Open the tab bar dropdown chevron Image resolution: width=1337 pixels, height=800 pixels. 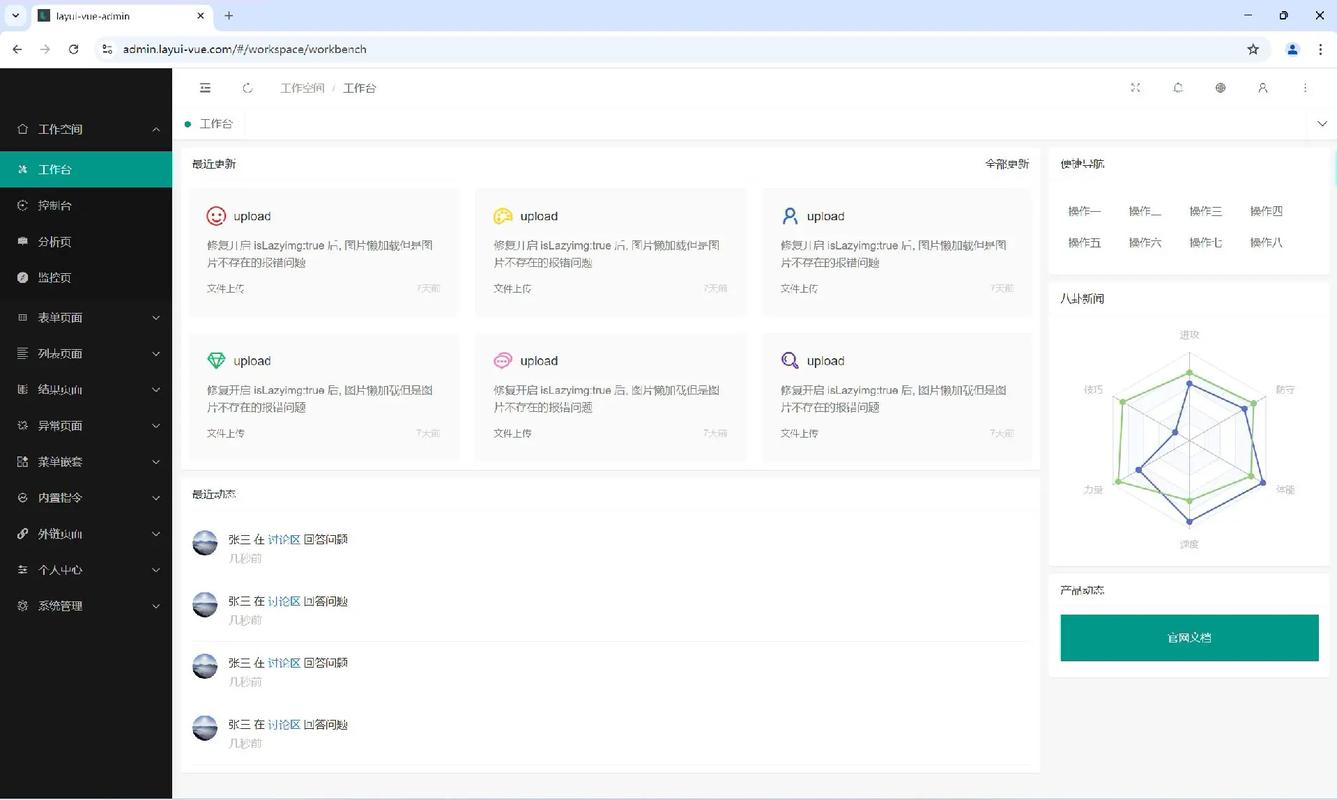pyautogui.click(x=1322, y=124)
